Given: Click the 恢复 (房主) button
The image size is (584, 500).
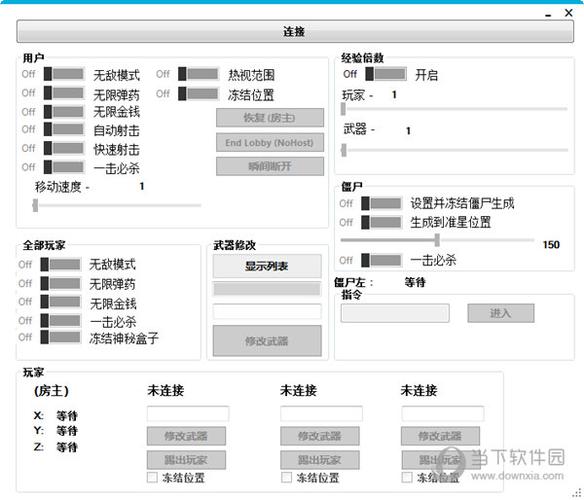Looking at the screenshot, I should point(270,118).
